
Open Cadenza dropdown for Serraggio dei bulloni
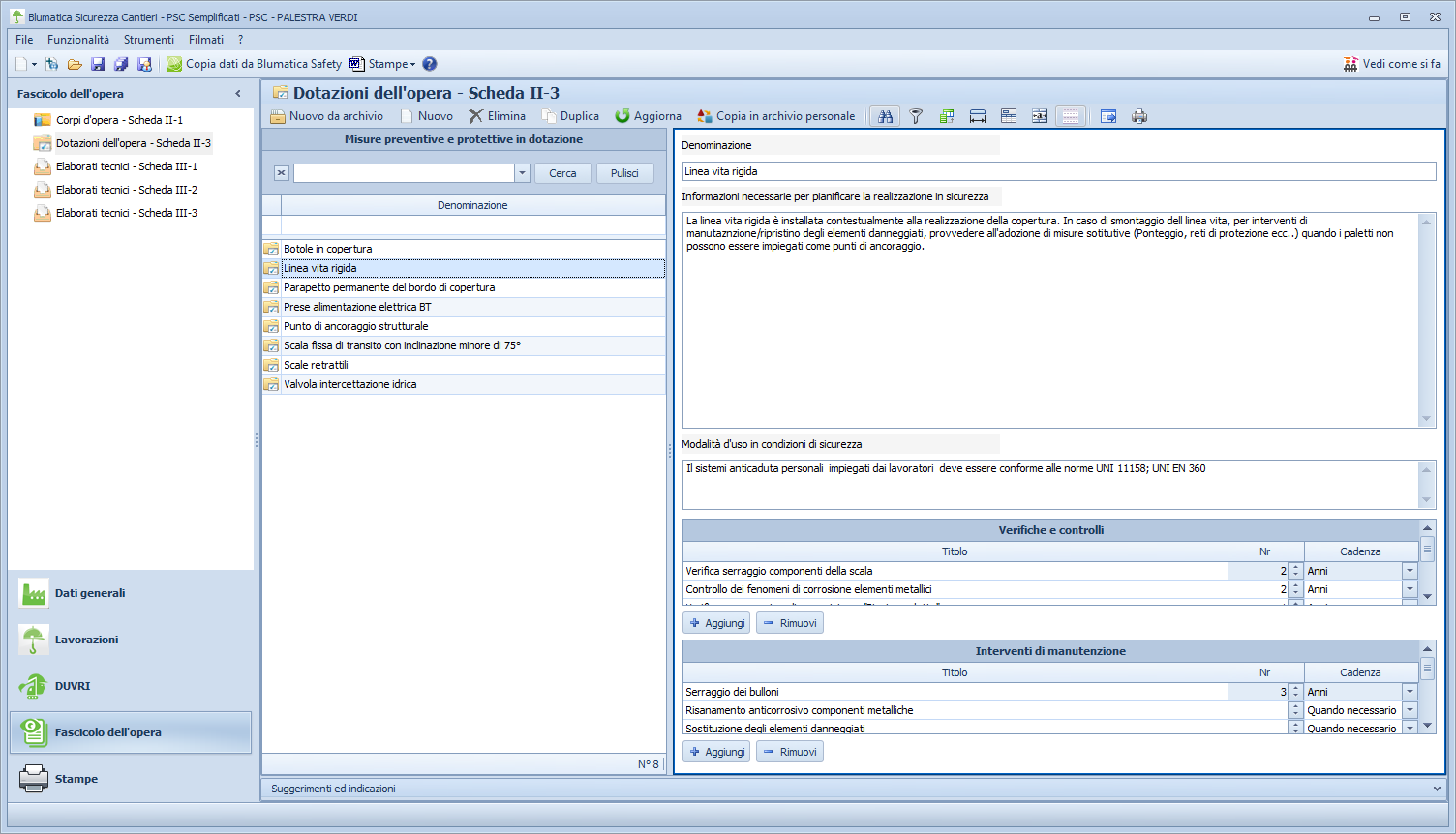[1410, 692]
